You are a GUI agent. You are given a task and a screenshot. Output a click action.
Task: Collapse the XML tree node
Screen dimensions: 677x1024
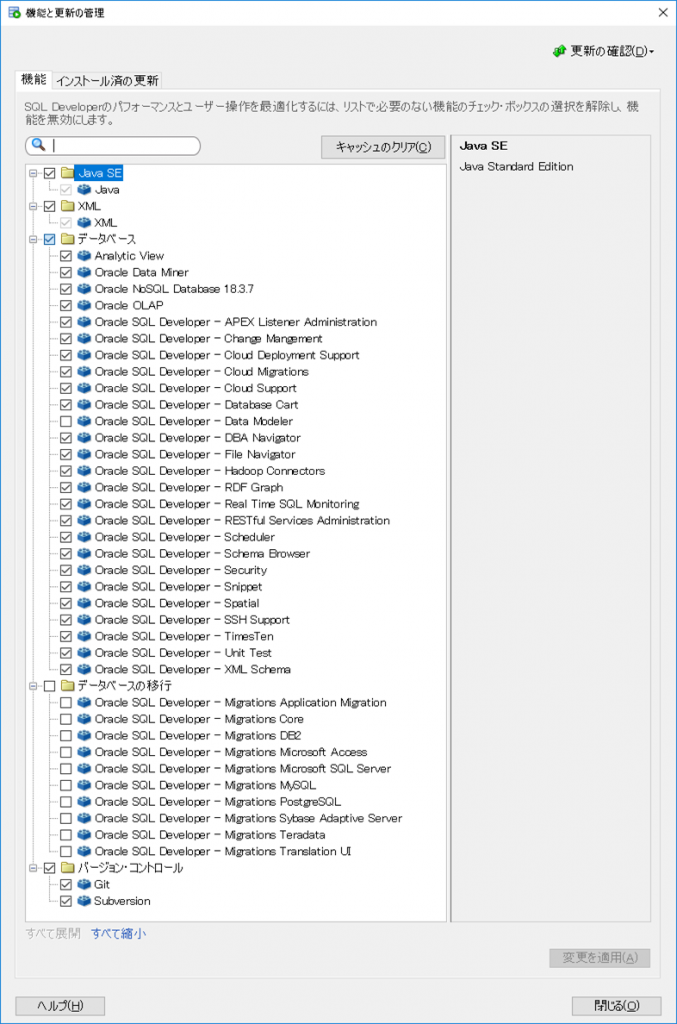point(33,206)
